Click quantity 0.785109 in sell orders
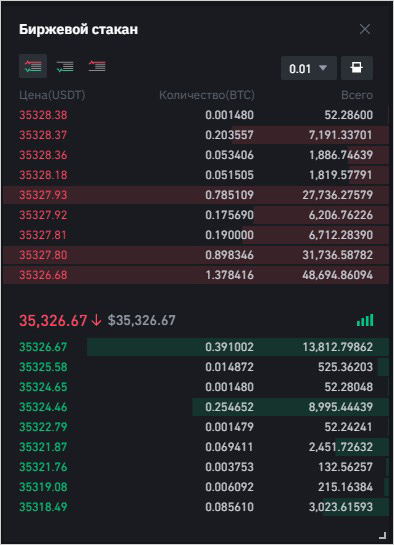Image resolution: width=394 pixels, height=545 pixels. pos(229,195)
